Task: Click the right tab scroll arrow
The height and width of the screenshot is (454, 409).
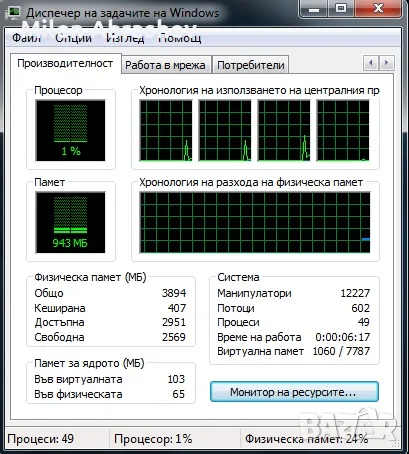Action: pyautogui.click(x=386, y=62)
